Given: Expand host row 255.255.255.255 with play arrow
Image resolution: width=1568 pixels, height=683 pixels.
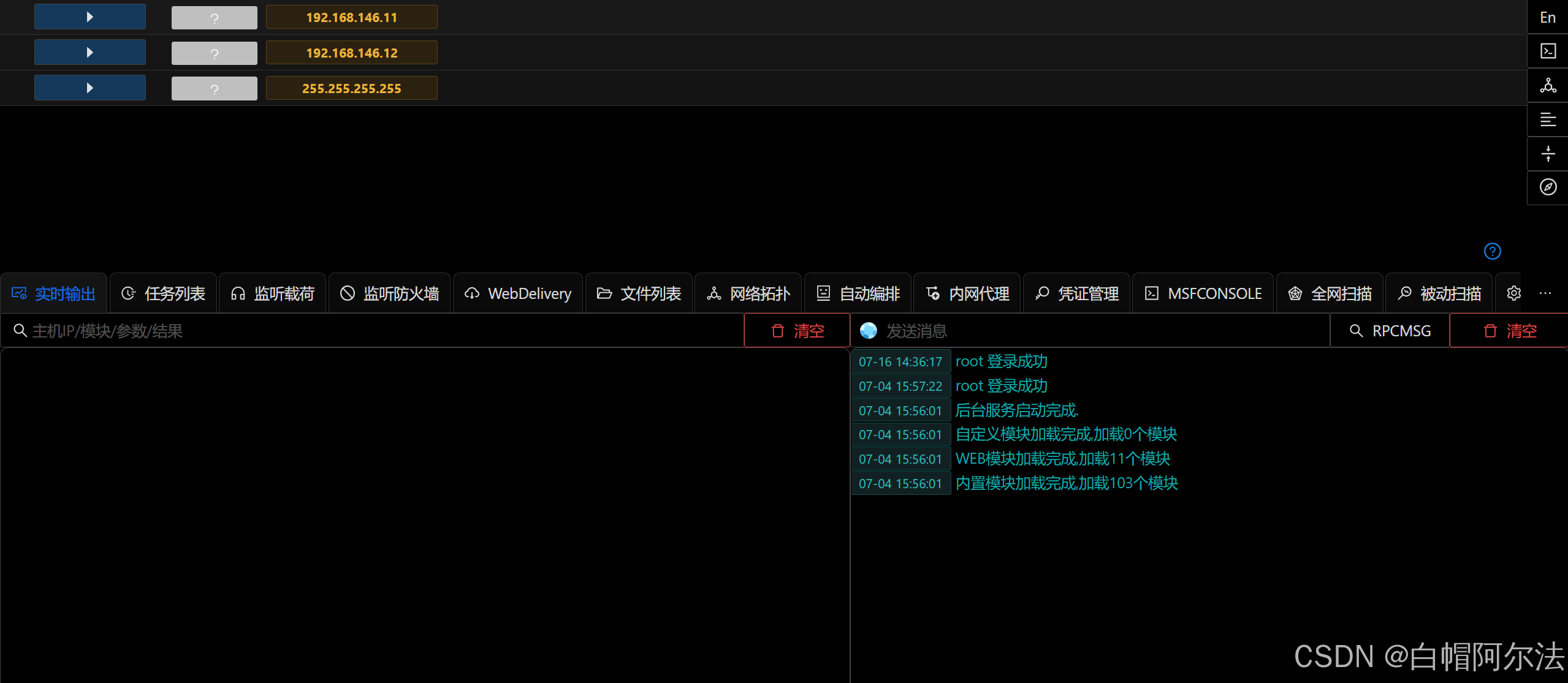Looking at the screenshot, I should tap(90, 88).
